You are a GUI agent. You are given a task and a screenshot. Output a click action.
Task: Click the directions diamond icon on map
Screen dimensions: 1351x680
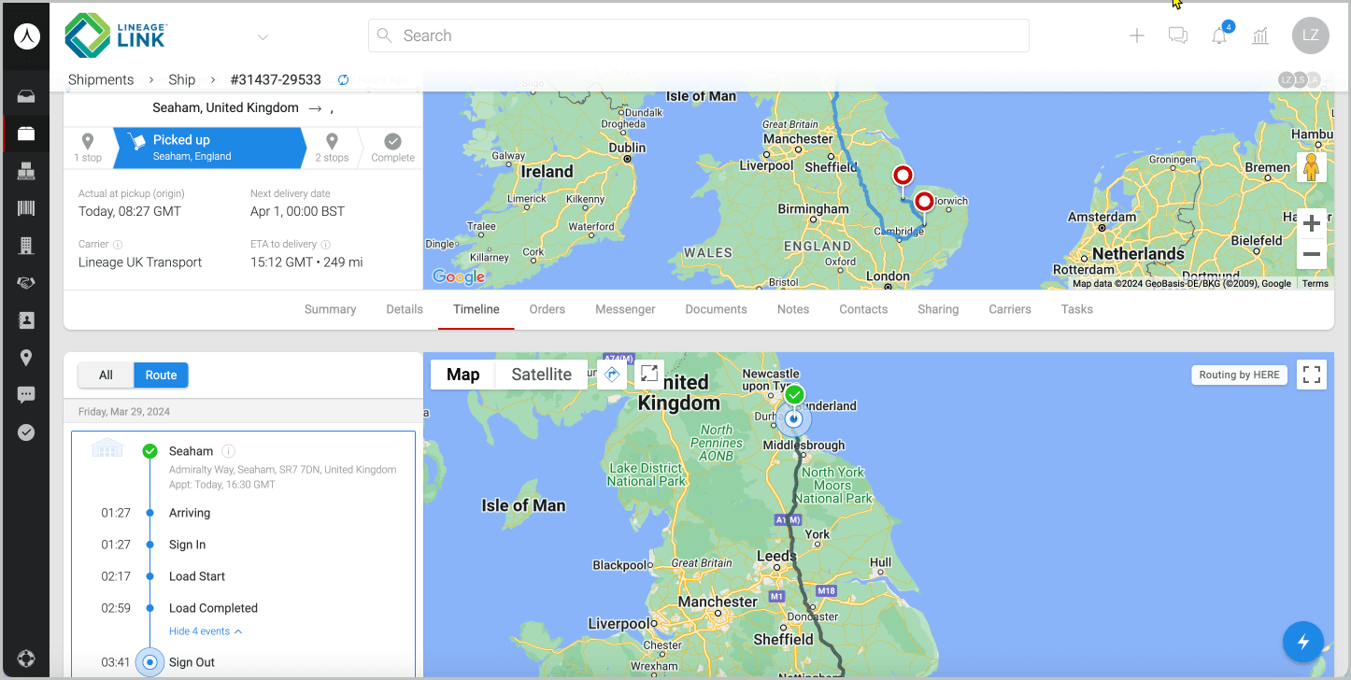(x=612, y=374)
